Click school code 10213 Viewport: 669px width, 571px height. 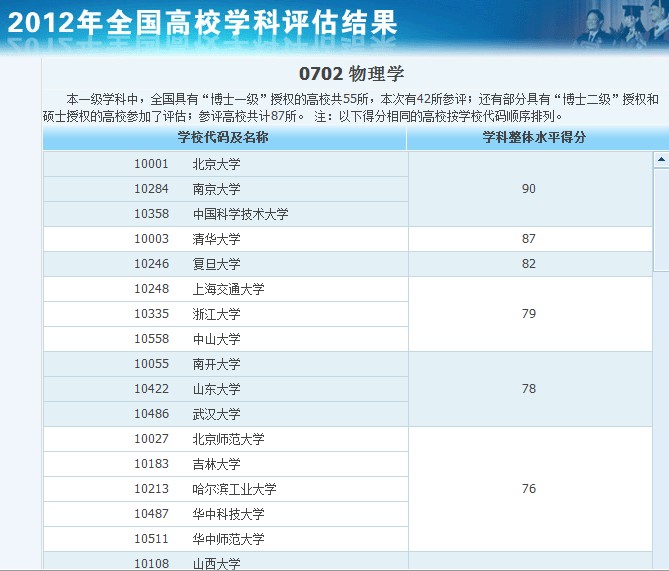(x=151, y=489)
